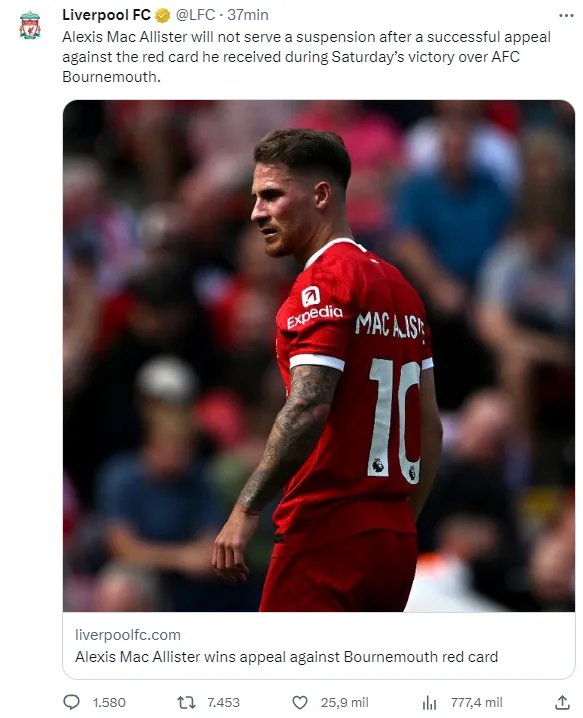Click the share upload icon

click(x=562, y=702)
